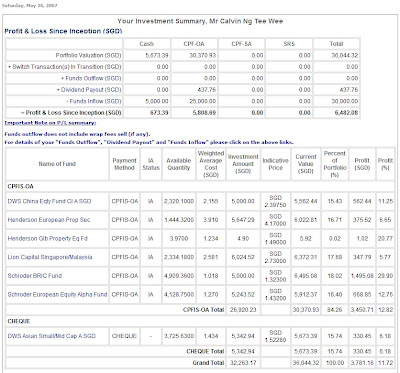Image resolution: width=400 pixels, height=373 pixels.
Task: Click Lion Capital current value 6,372.31
Action: [x=306, y=257]
